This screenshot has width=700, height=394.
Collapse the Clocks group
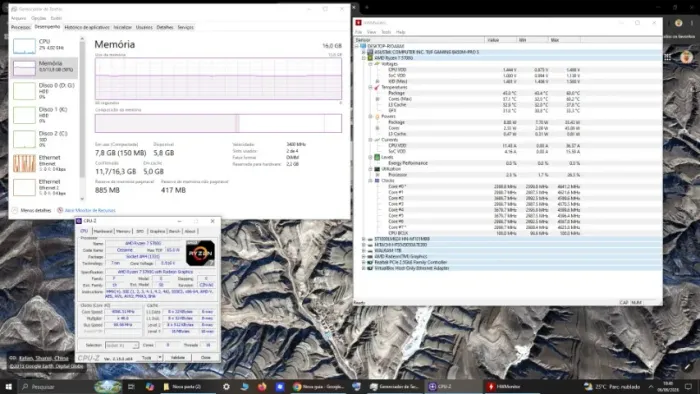click(x=371, y=181)
